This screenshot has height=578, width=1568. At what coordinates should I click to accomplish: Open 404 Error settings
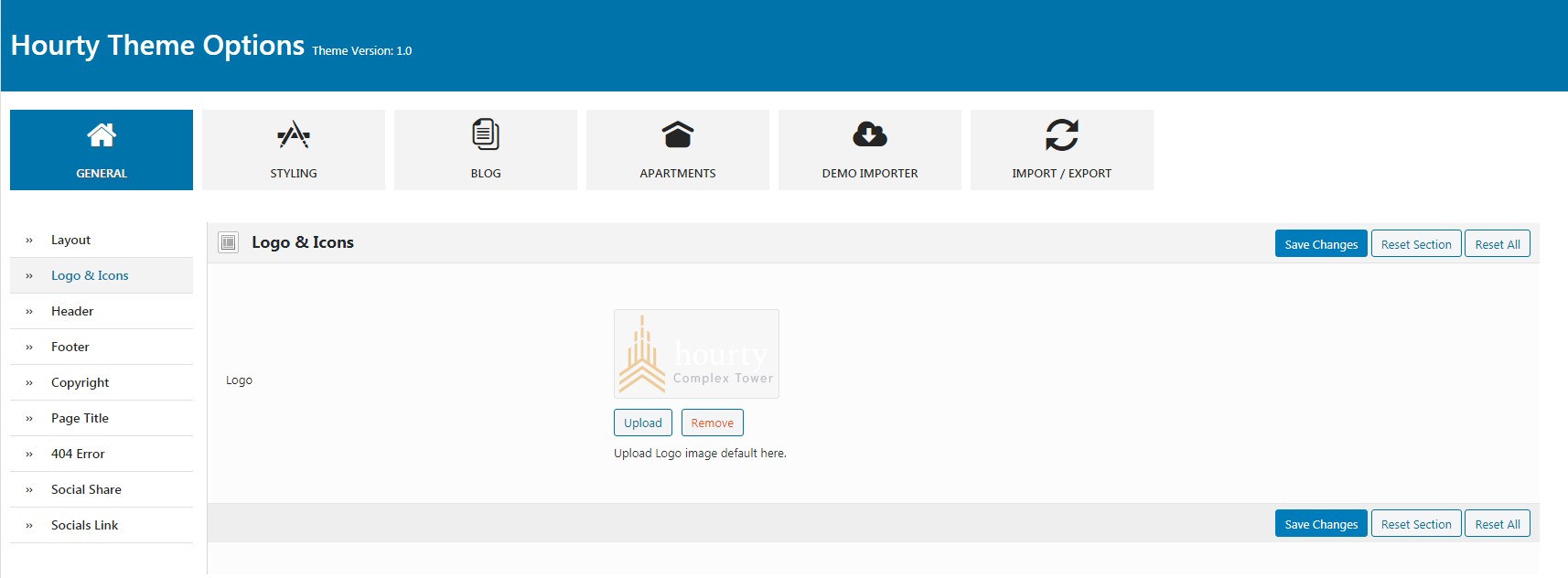point(102,454)
